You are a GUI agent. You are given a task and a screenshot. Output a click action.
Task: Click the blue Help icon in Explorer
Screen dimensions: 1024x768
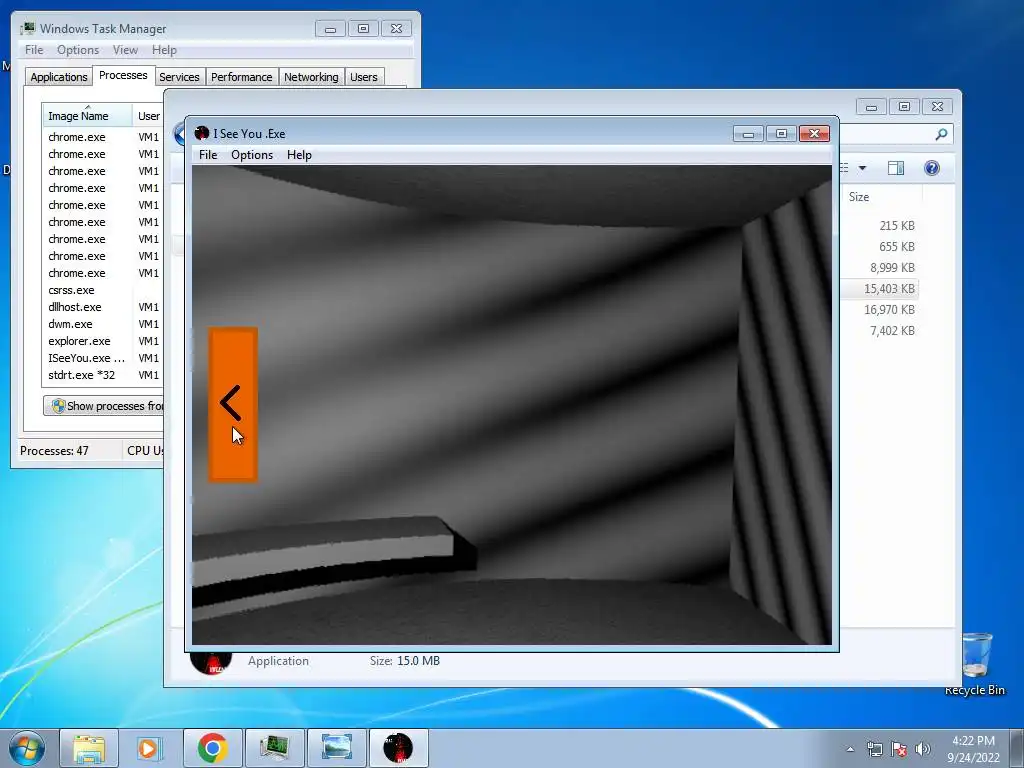click(x=932, y=168)
